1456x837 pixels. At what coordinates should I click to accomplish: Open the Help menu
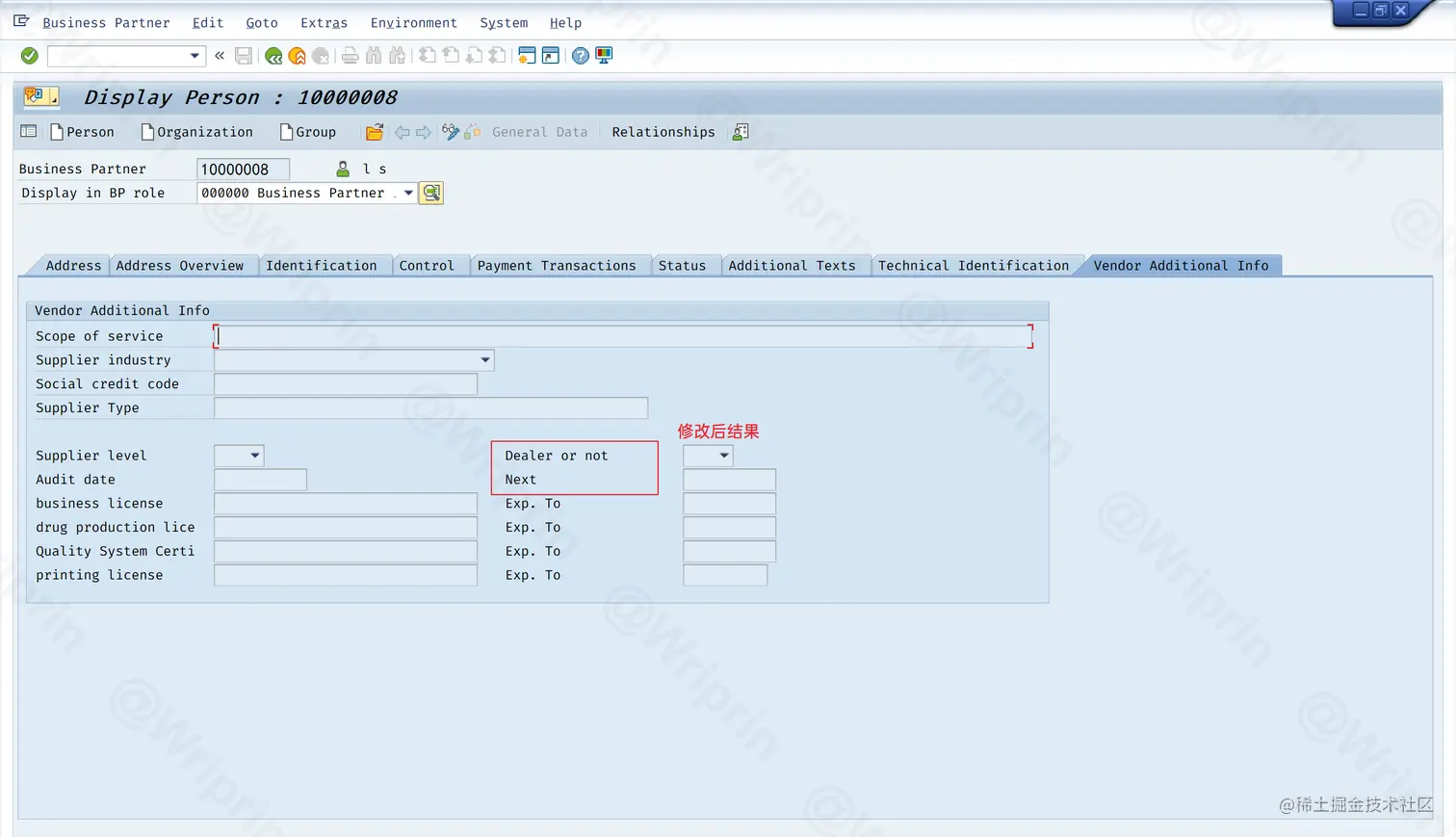(x=565, y=23)
